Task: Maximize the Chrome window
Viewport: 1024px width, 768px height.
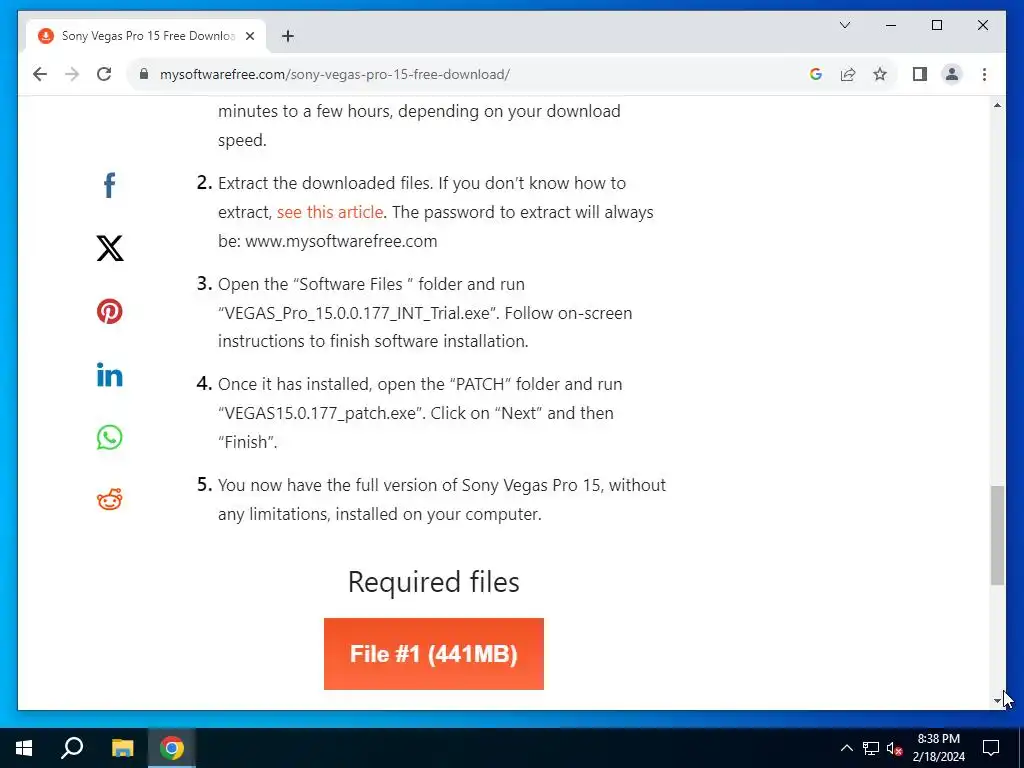Action: [x=937, y=25]
